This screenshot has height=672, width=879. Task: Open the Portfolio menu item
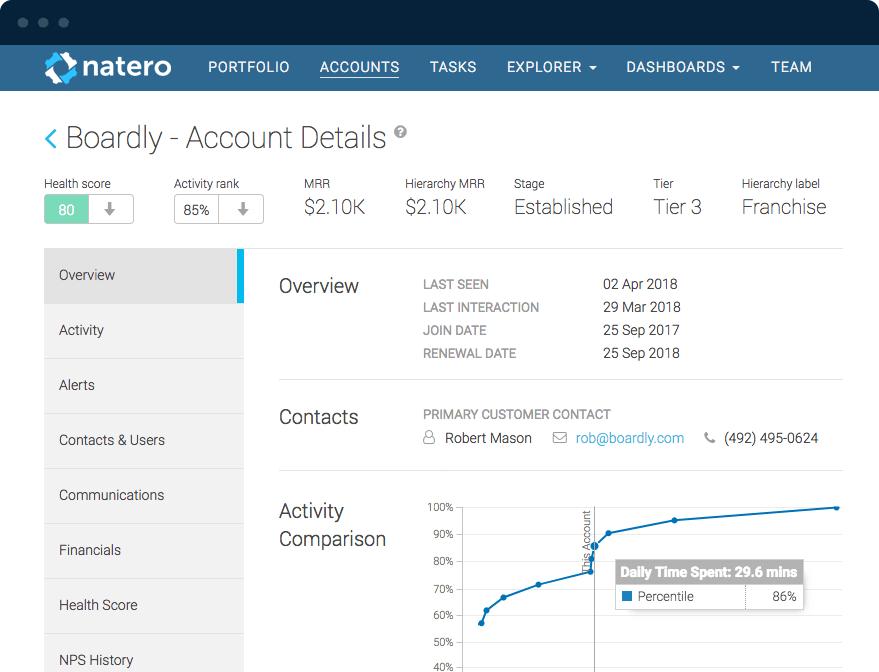248,67
